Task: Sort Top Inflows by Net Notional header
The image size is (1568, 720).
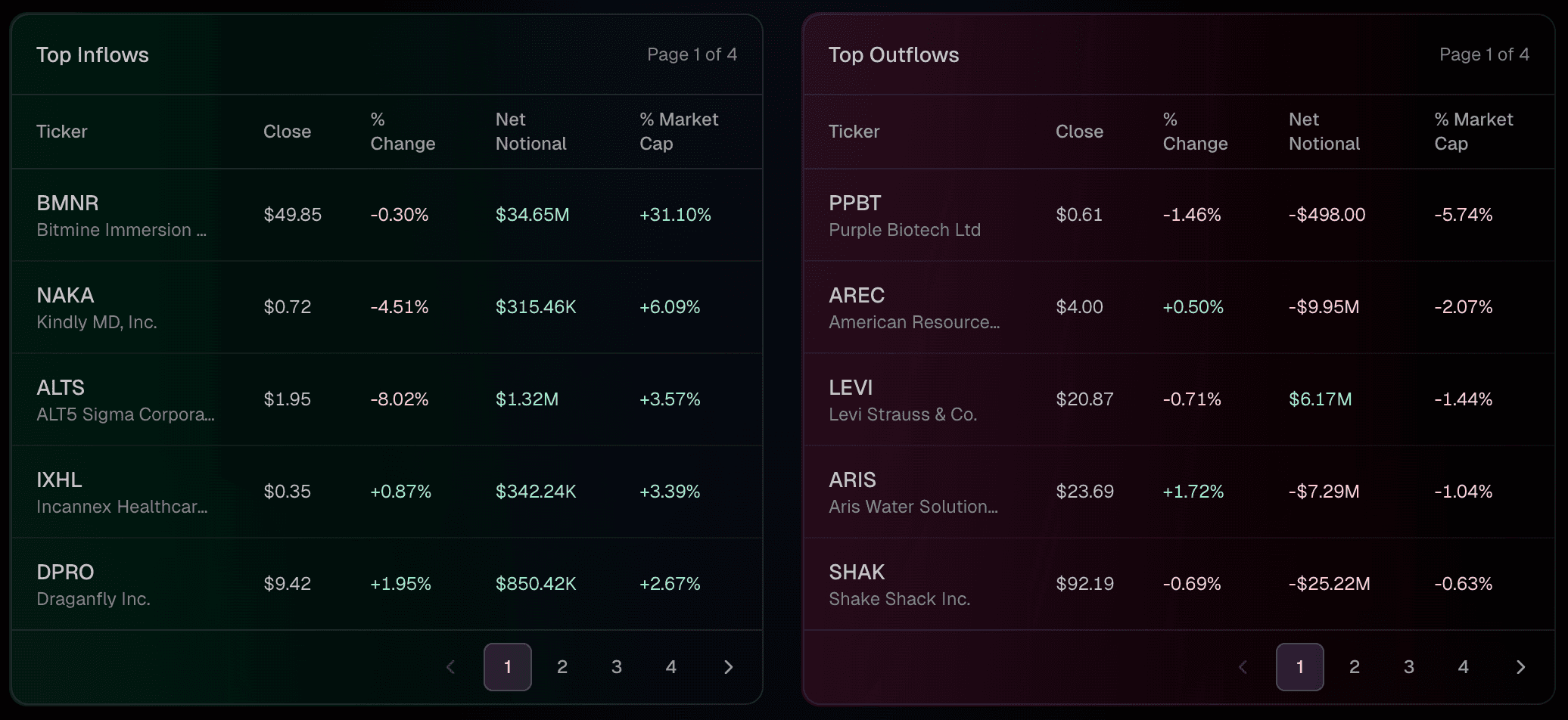Action: (530, 132)
